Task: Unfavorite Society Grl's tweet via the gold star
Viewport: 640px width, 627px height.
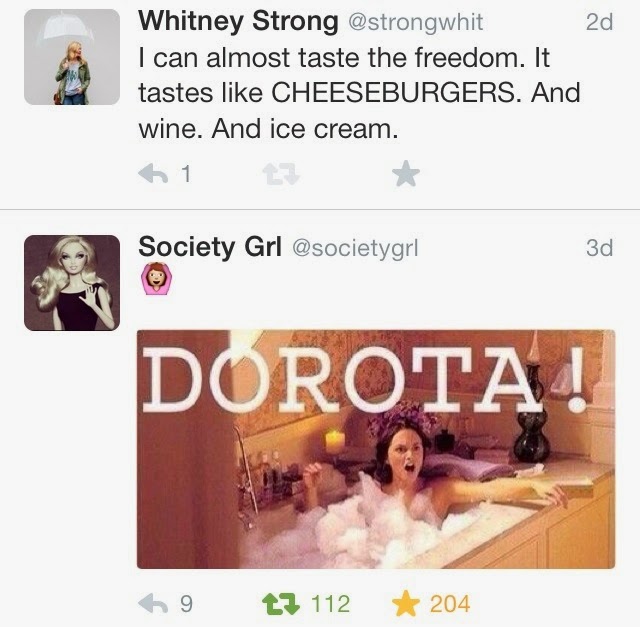Action: coord(406,603)
